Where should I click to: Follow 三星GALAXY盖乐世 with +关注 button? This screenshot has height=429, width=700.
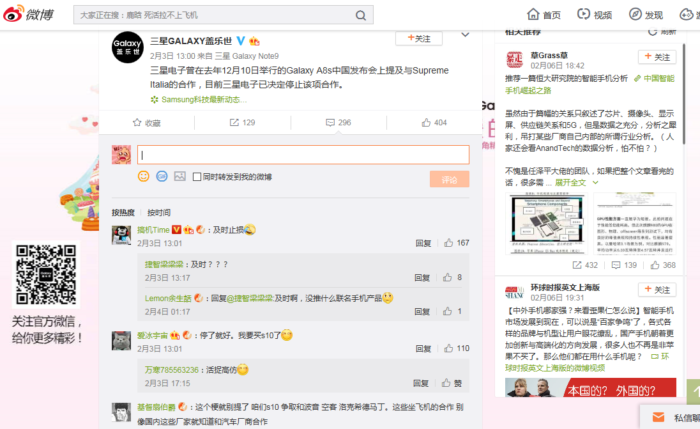click(419, 39)
